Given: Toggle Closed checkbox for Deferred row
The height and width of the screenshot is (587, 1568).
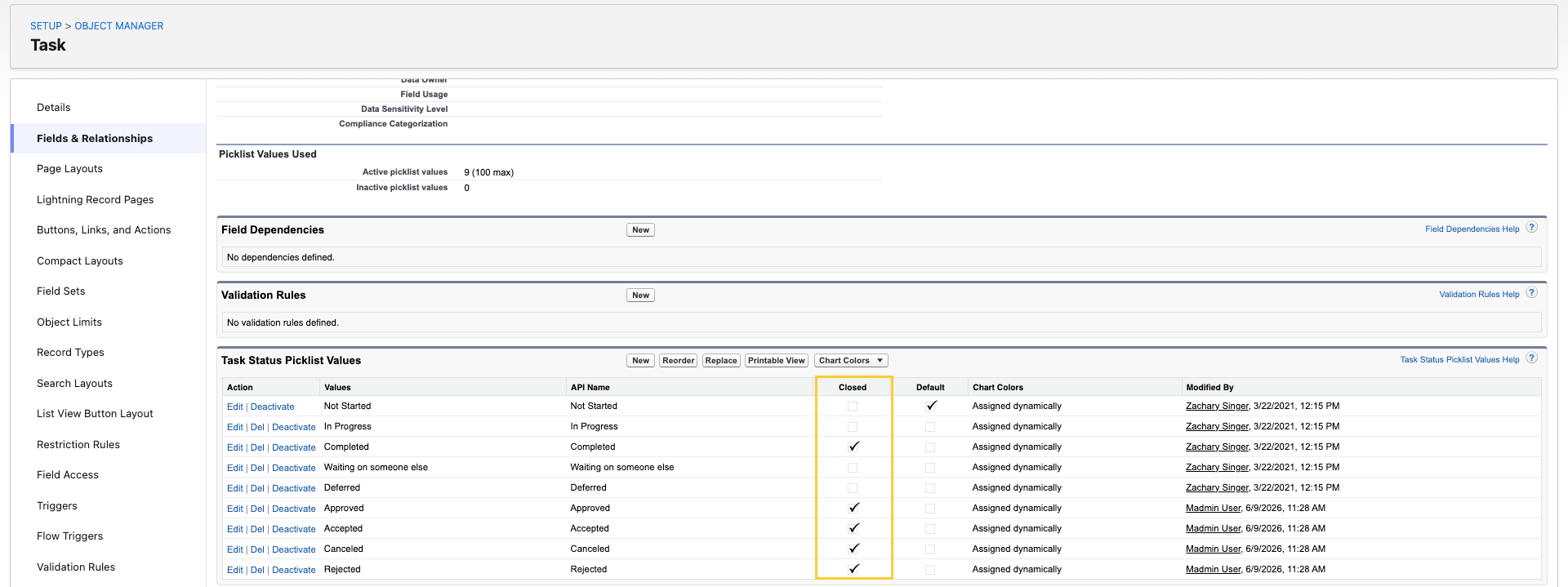Looking at the screenshot, I should pos(853,488).
